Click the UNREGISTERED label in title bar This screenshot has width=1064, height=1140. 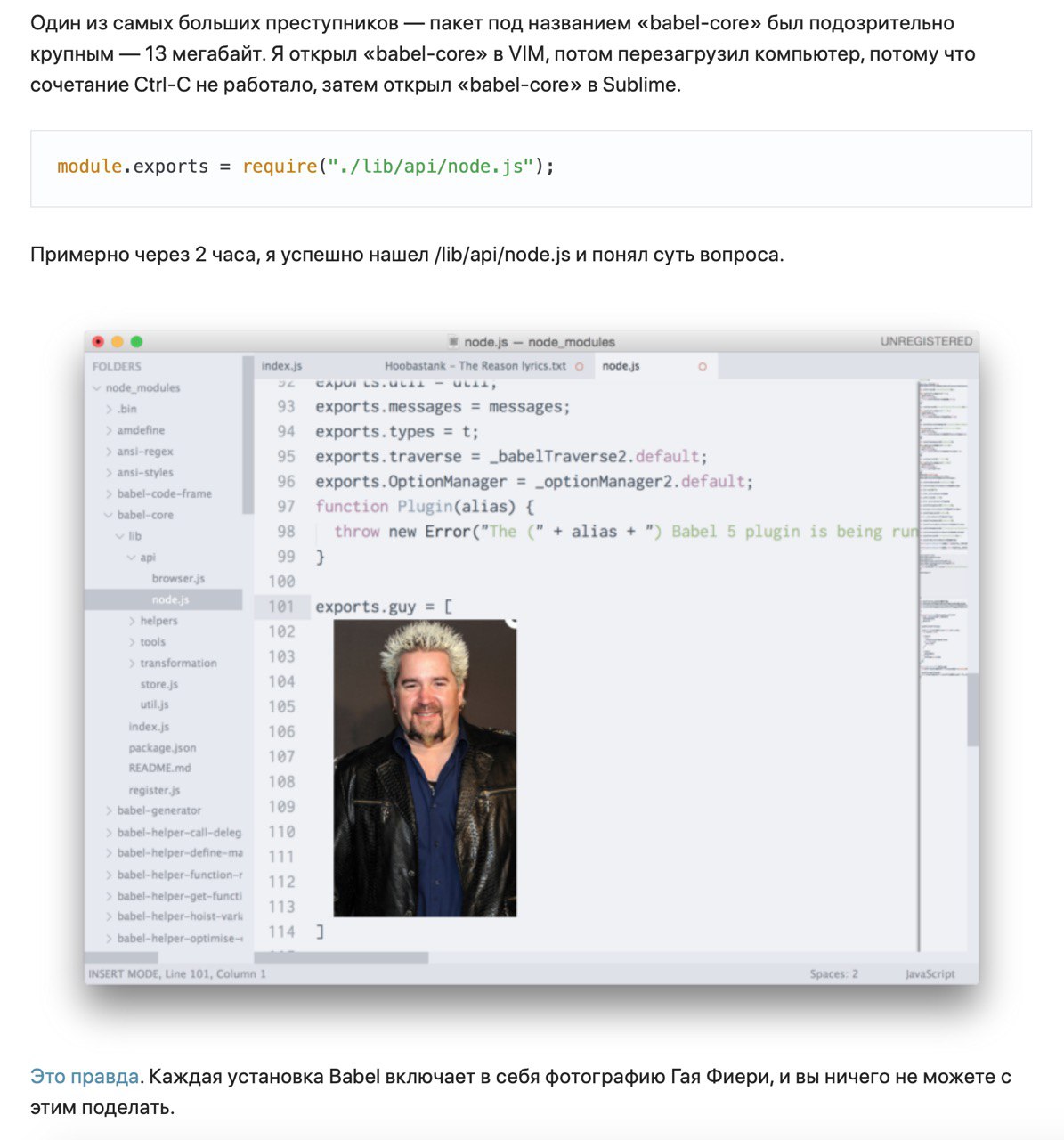pyautogui.click(x=926, y=342)
